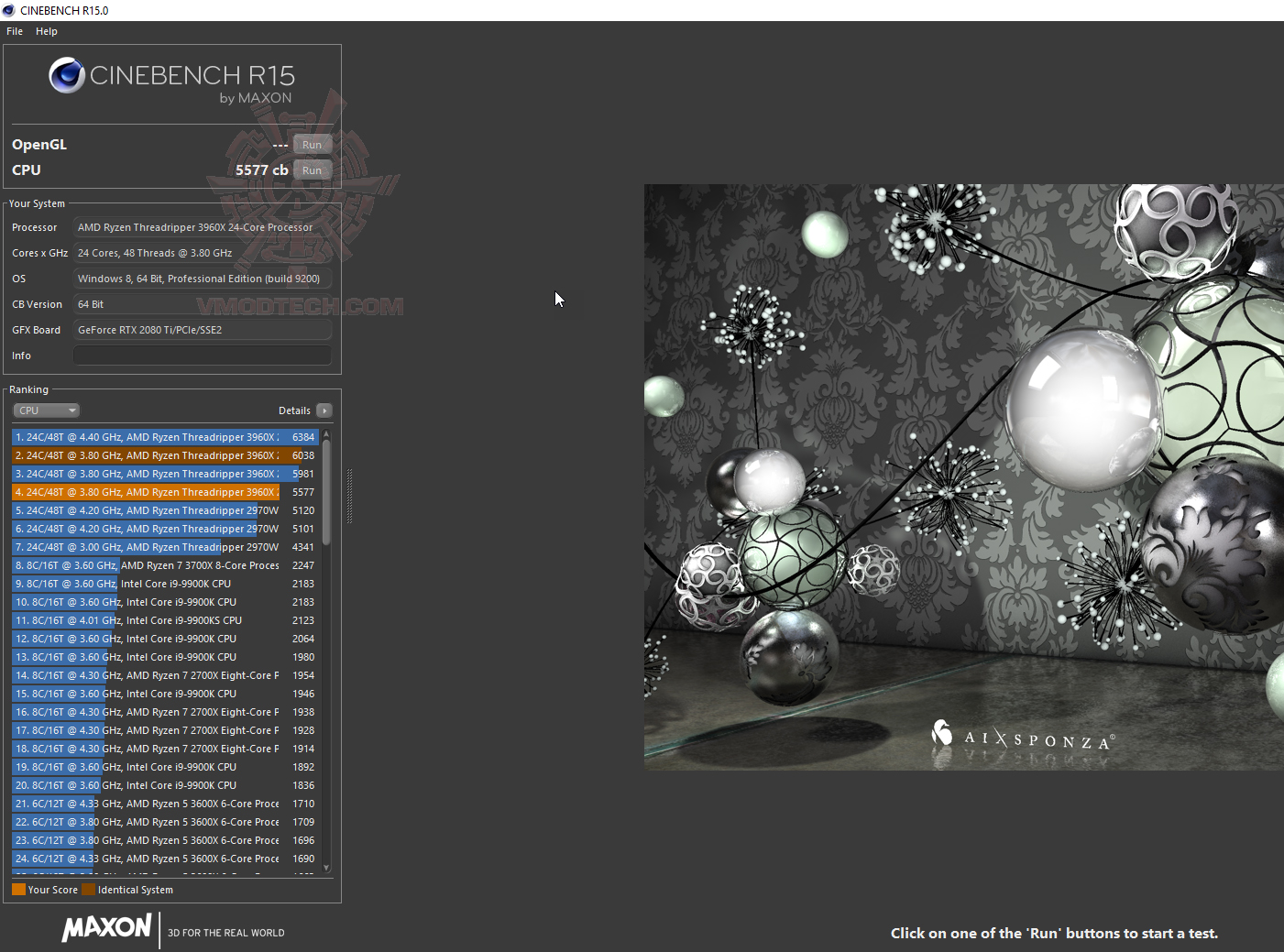
Task: Select the highlighted rank 4 row scoring 5577
Action: [x=165, y=492]
